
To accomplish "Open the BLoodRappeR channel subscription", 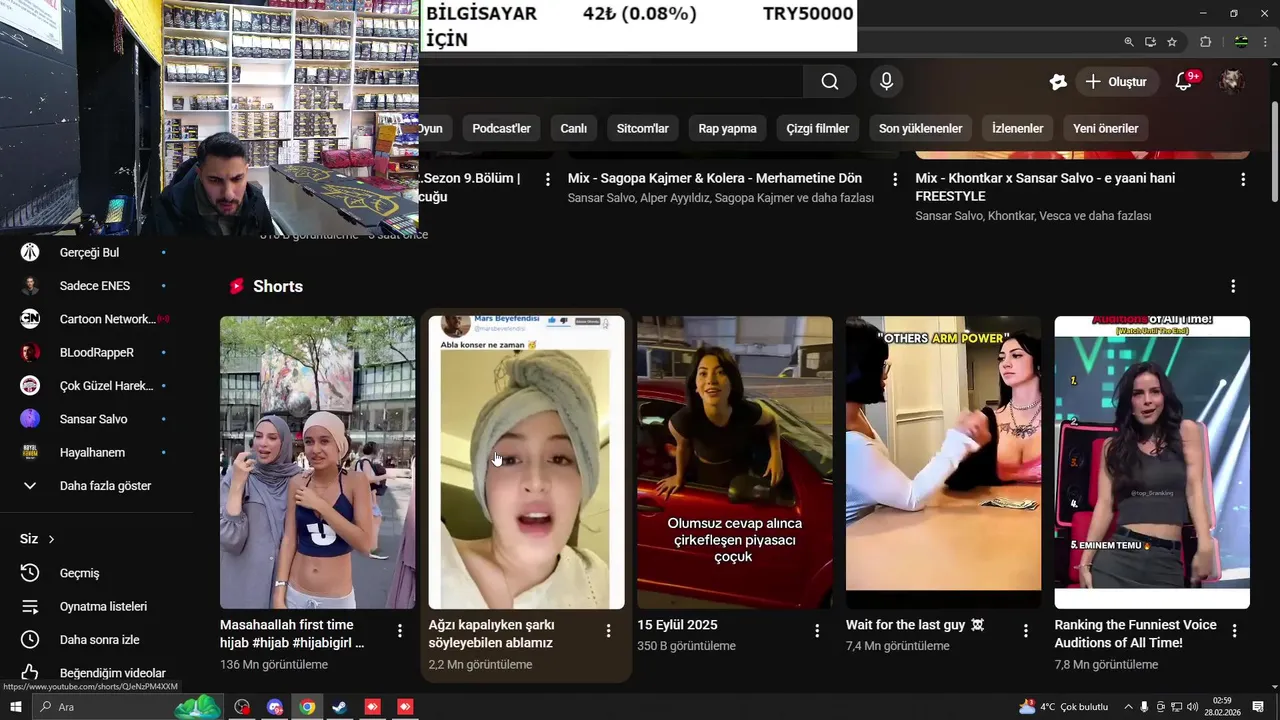I will click(95, 353).
